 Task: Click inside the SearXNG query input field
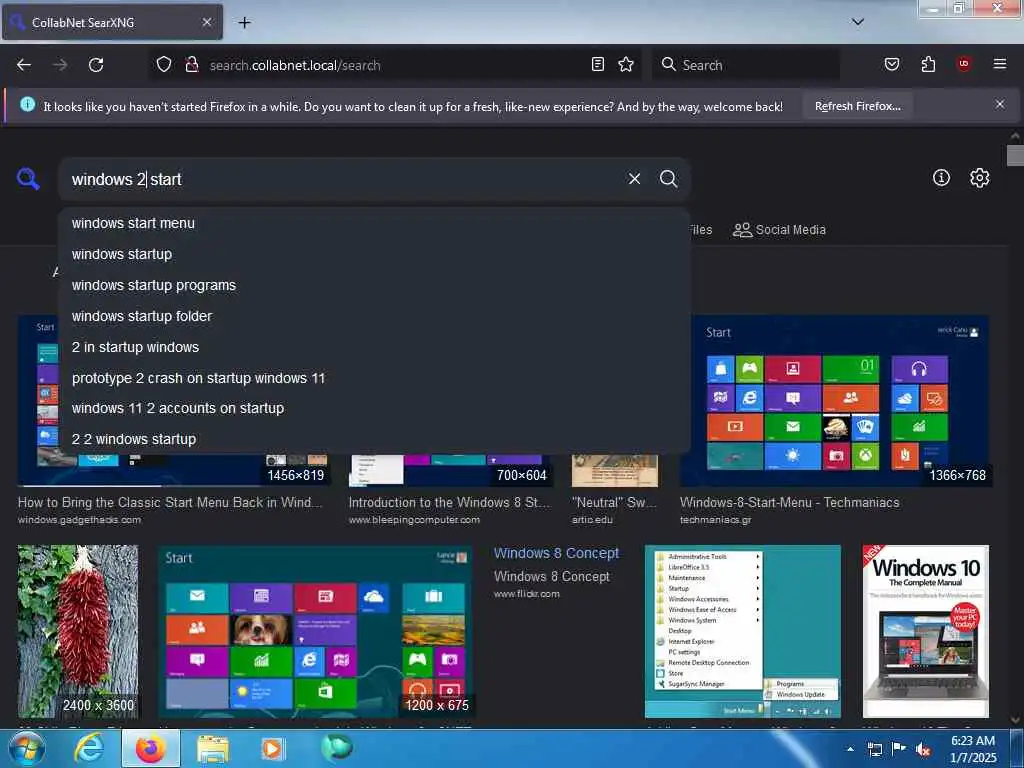[340, 179]
